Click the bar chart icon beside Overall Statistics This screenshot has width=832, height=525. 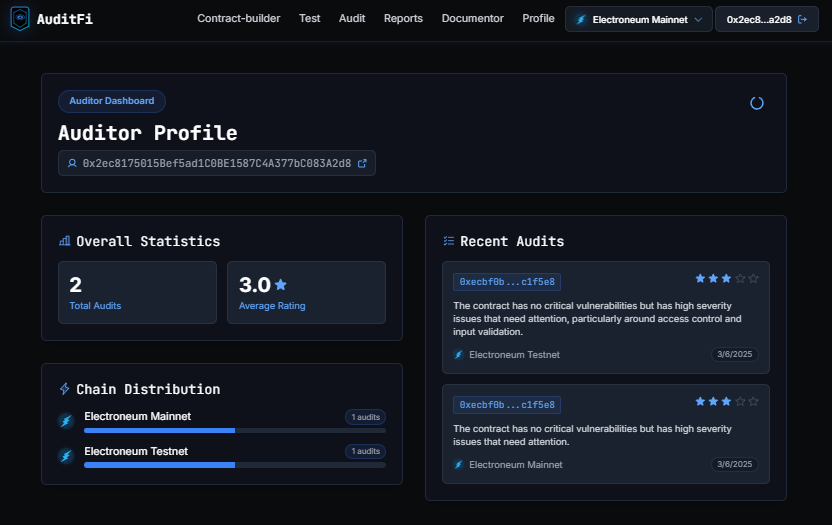[x=65, y=241]
